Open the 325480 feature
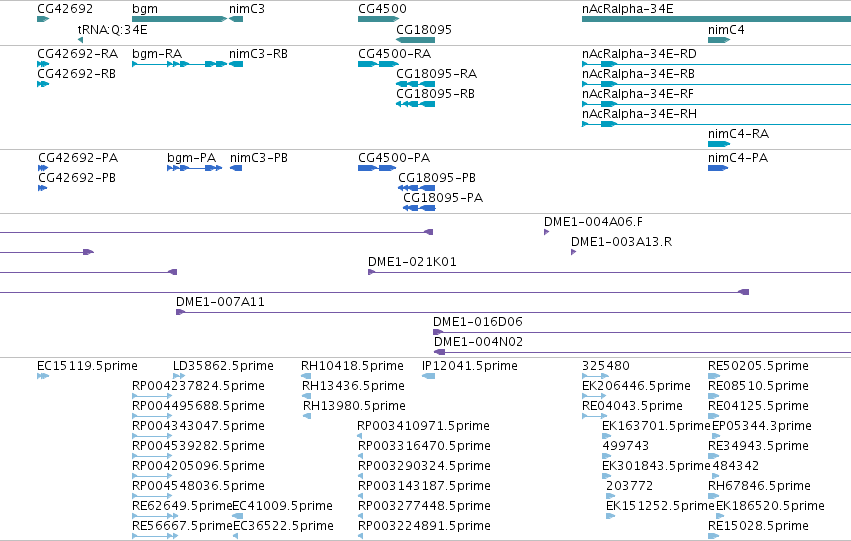The height and width of the screenshot is (541, 851). coord(595,376)
